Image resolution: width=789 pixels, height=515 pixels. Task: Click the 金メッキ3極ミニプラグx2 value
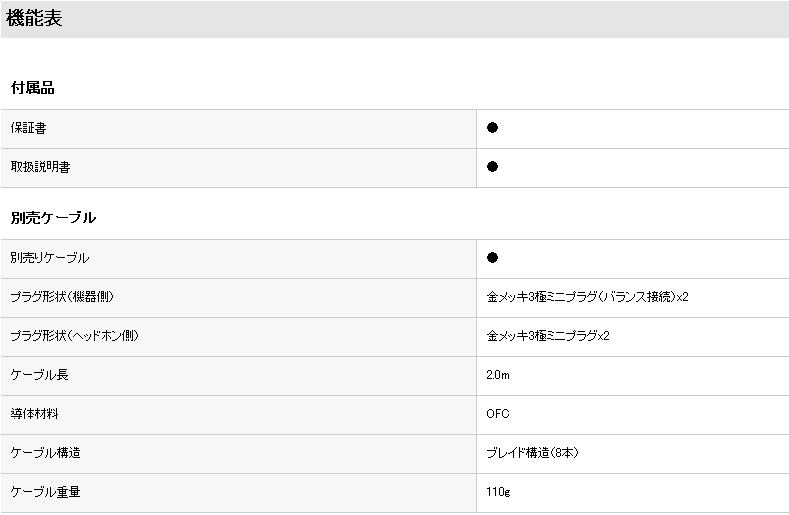[548, 336]
